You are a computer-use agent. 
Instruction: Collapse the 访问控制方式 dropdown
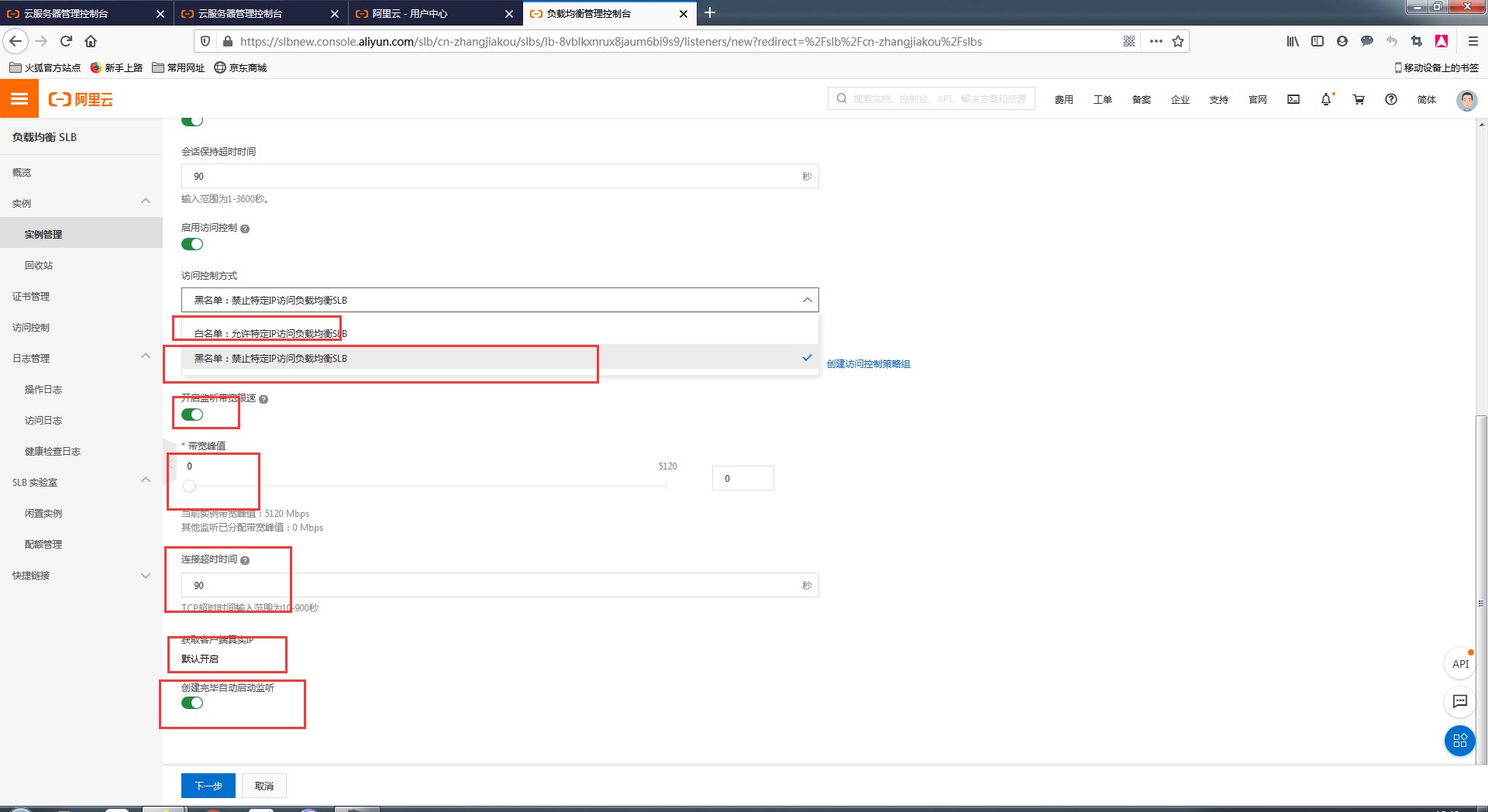click(x=806, y=300)
